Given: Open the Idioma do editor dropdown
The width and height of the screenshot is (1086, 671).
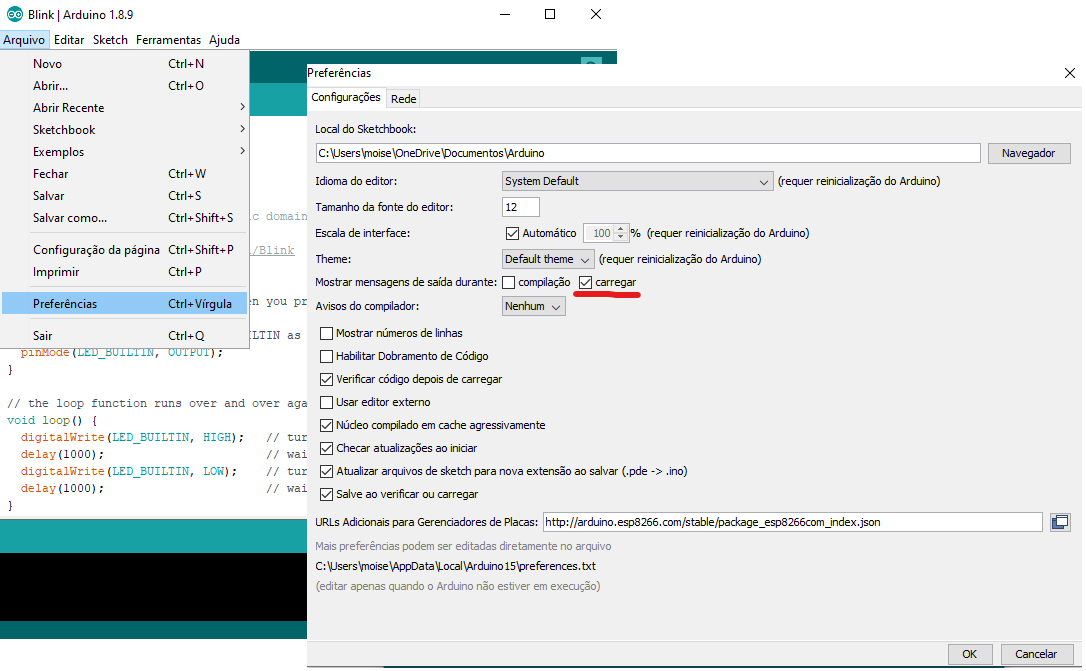Looking at the screenshot, I should [x=637, y=181].
